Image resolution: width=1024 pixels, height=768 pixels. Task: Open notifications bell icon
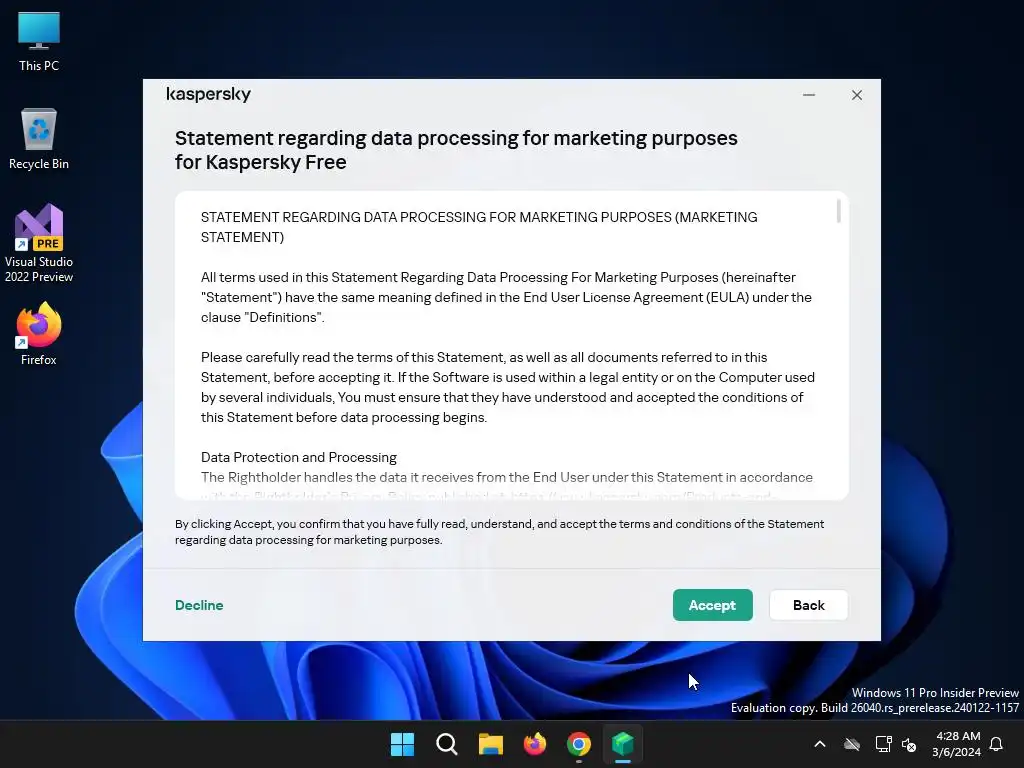[996, 744]
